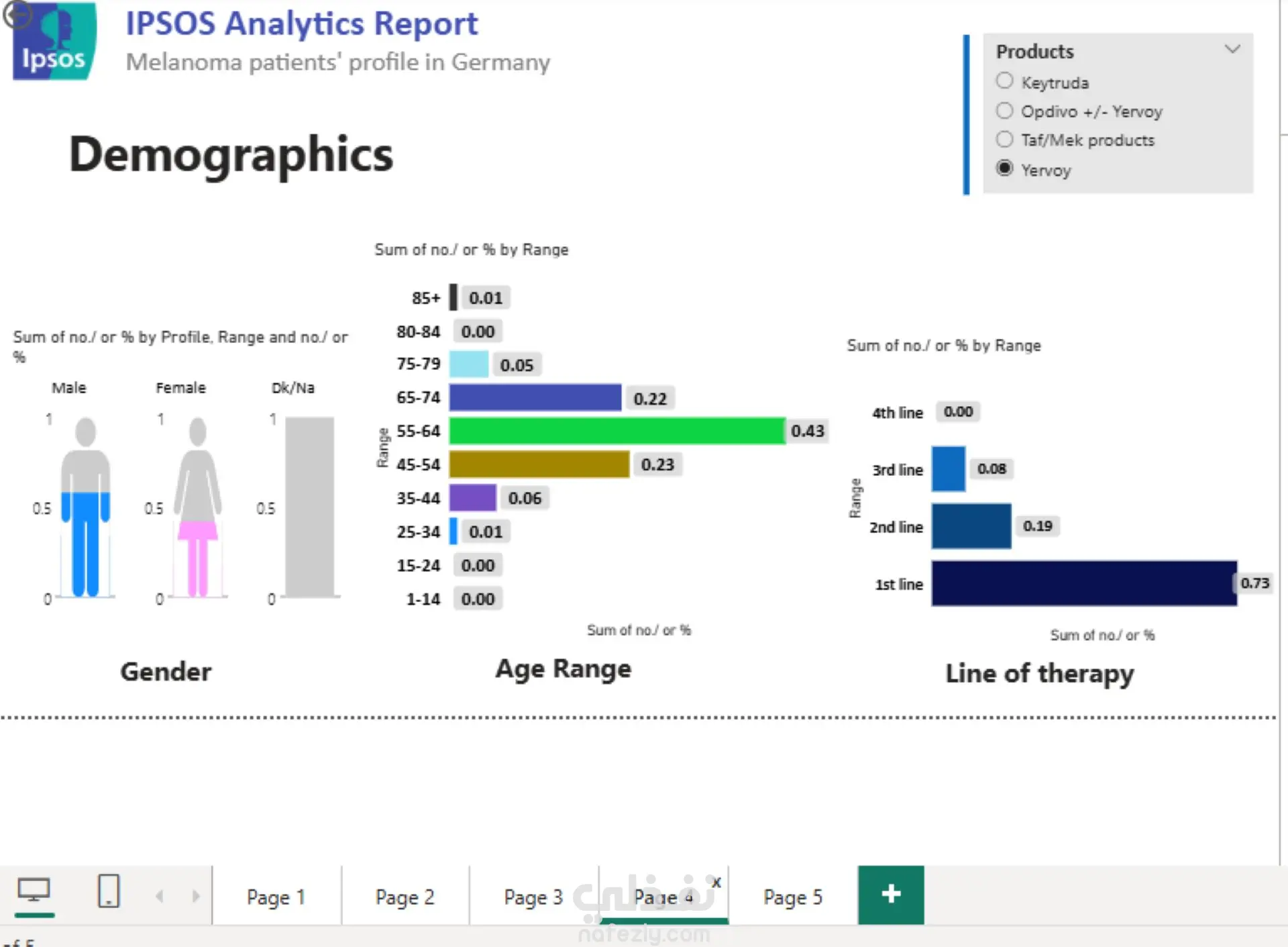Switch to mobile layout view icon
The image size is (1288, 947).
(x=108, y=891)
